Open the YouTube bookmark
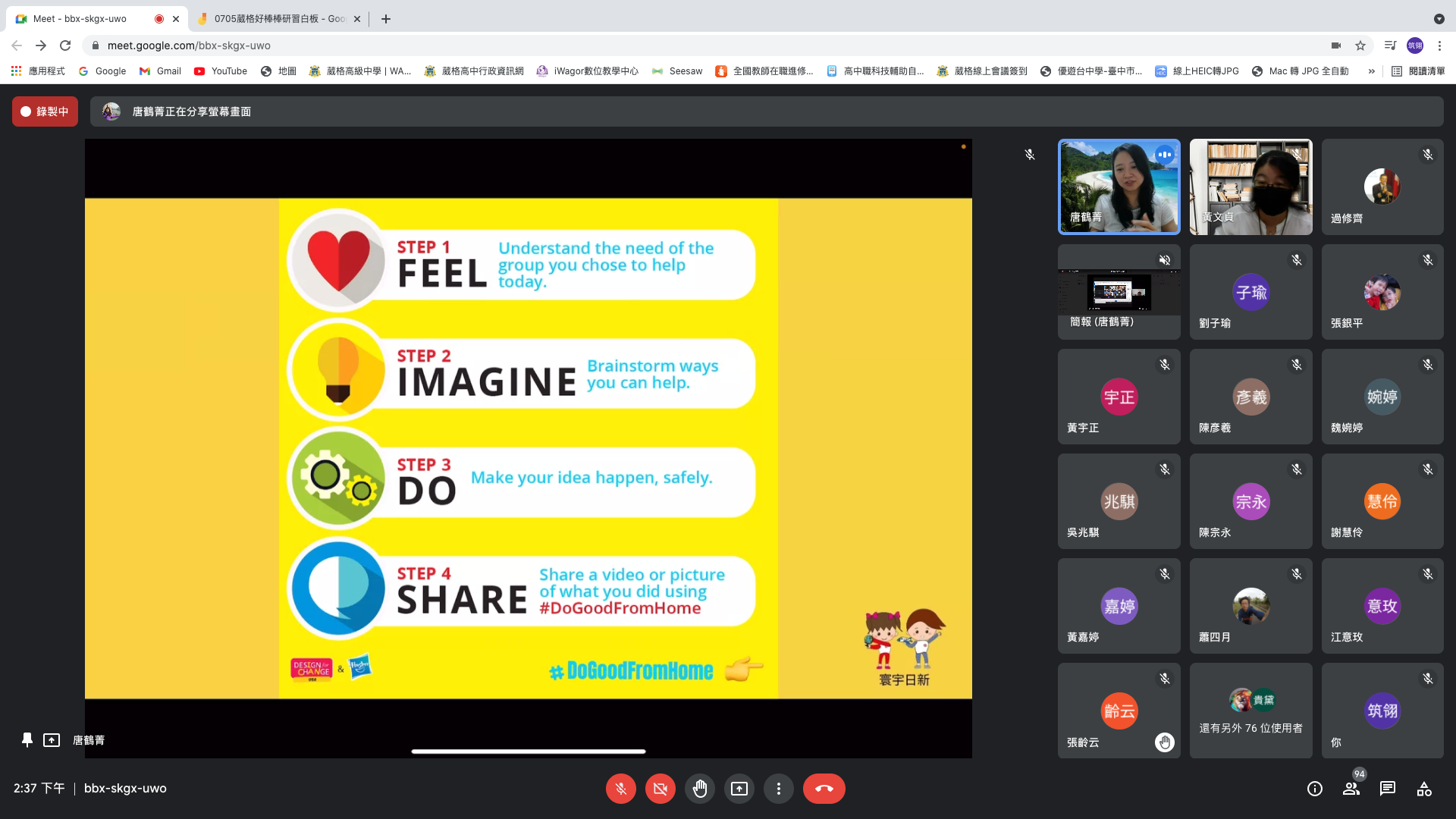 [221, 71]
